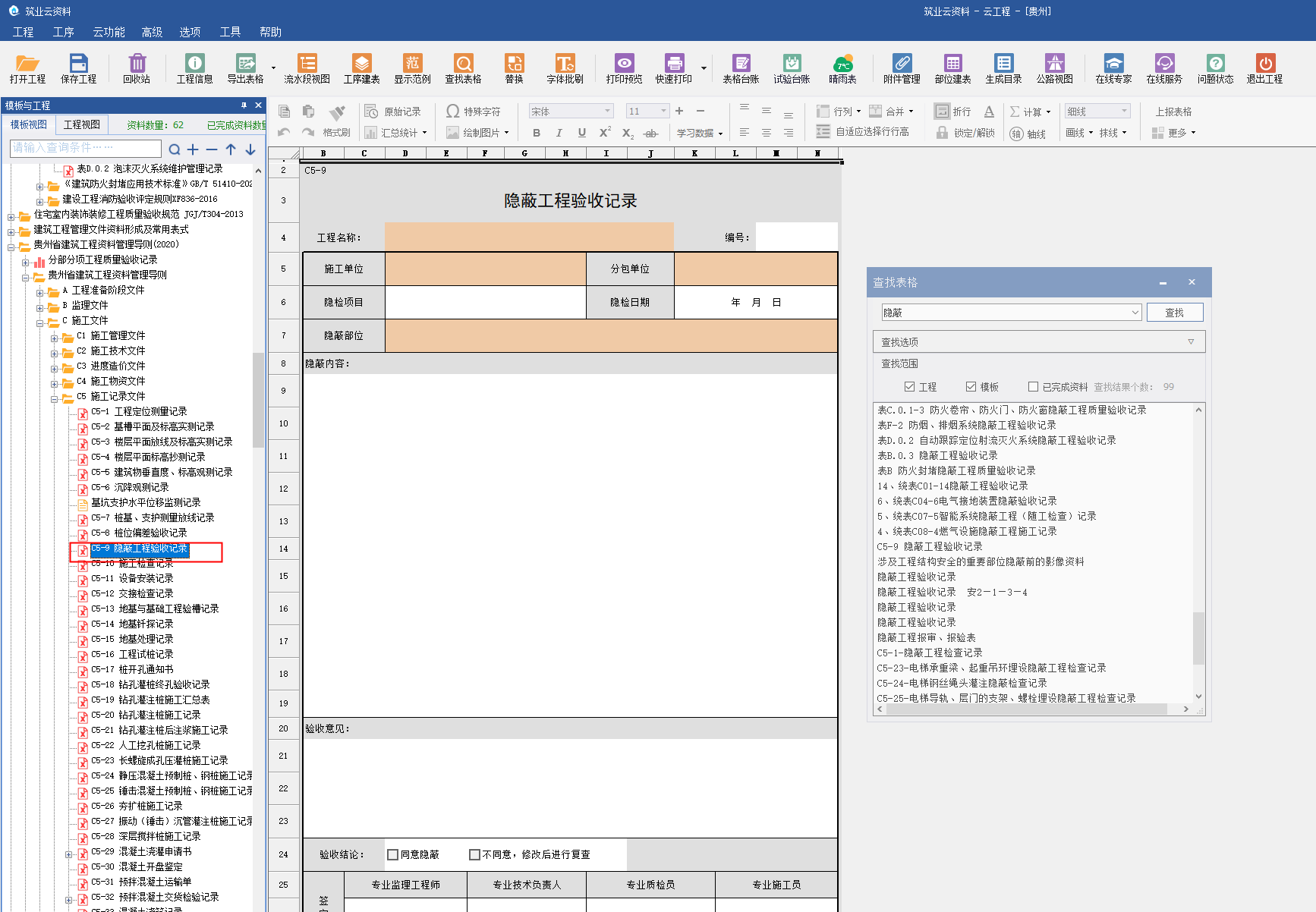Click the 快速打印 icon
This screenshot has width=1316, height=912.
pos(674,68)
